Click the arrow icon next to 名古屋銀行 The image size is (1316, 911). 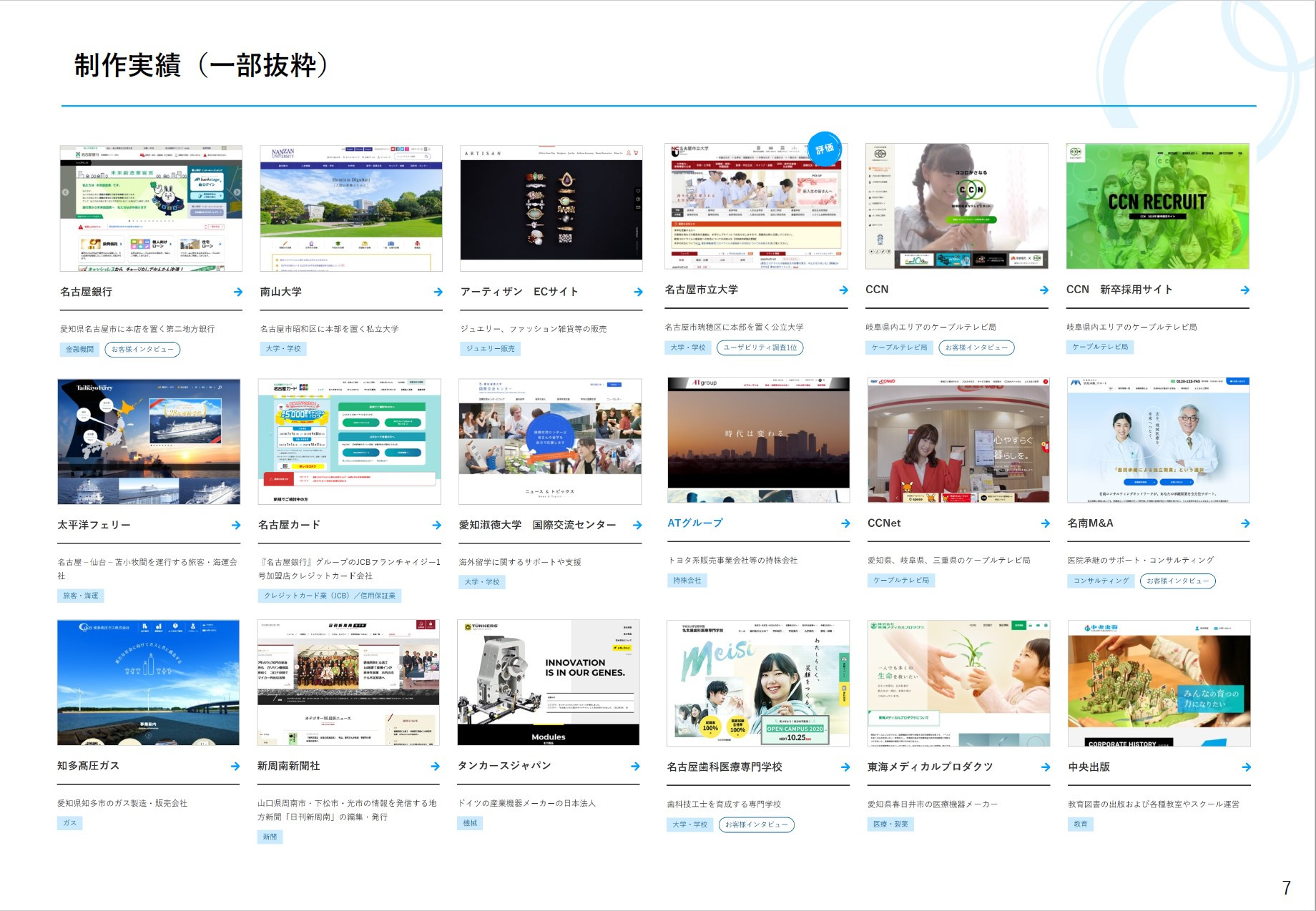click(237, 292)
